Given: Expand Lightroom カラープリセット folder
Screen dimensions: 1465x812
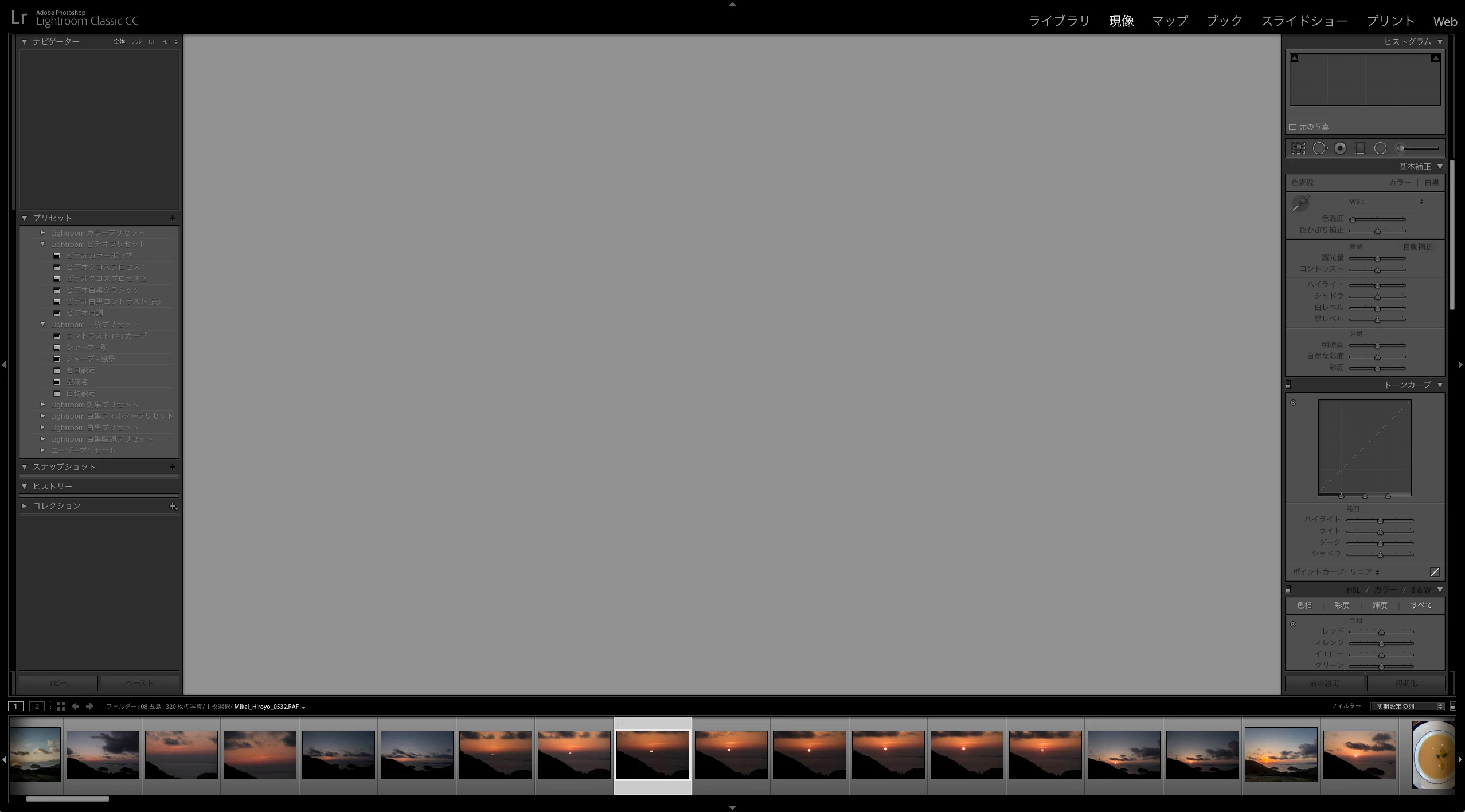Looking at the screenshot, I should 42,233.
